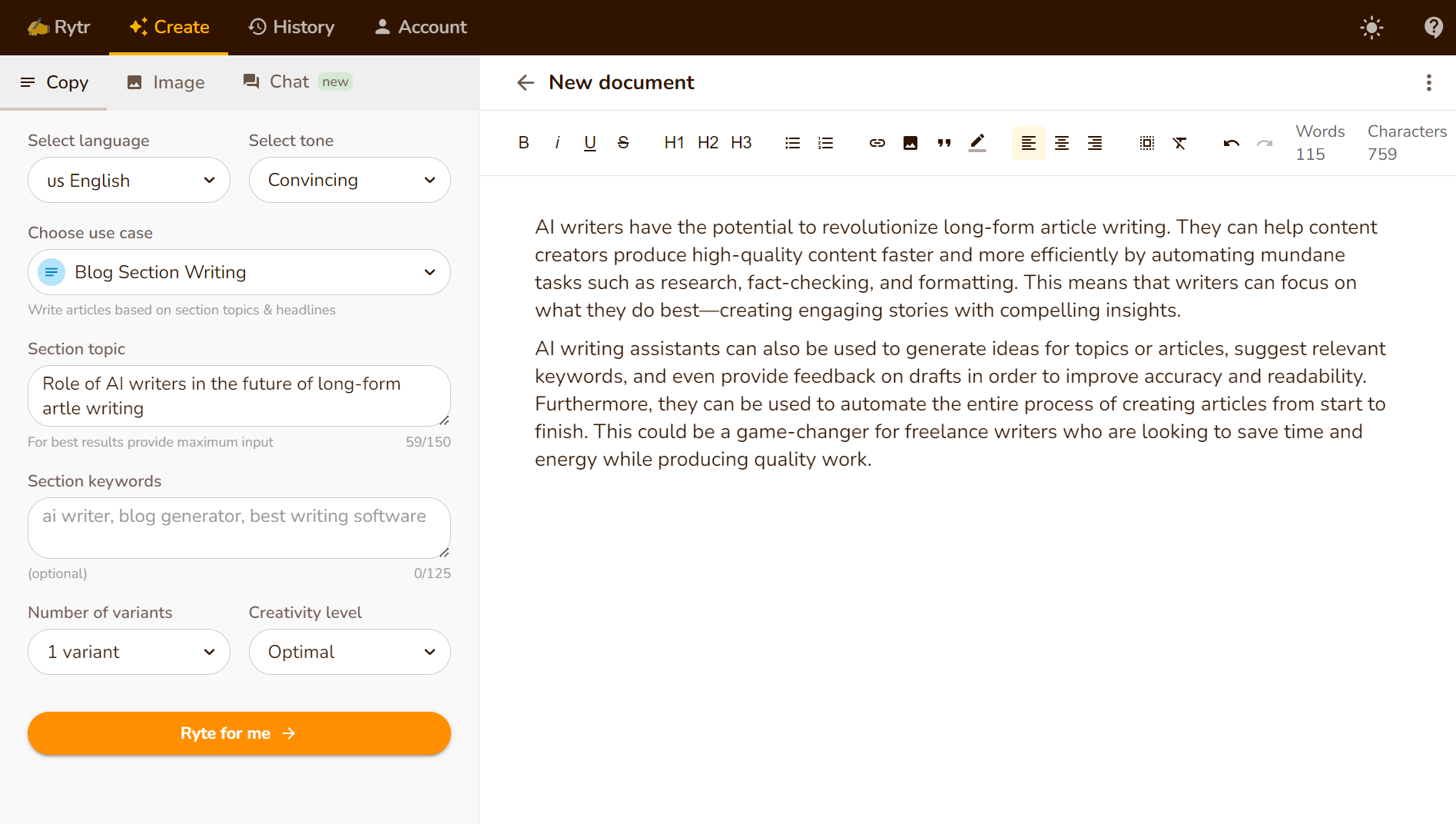This screenshot has height=824, width=1456.
Task: Click the blue Blog Section Writing icon
Action: [x=51, y=272]
